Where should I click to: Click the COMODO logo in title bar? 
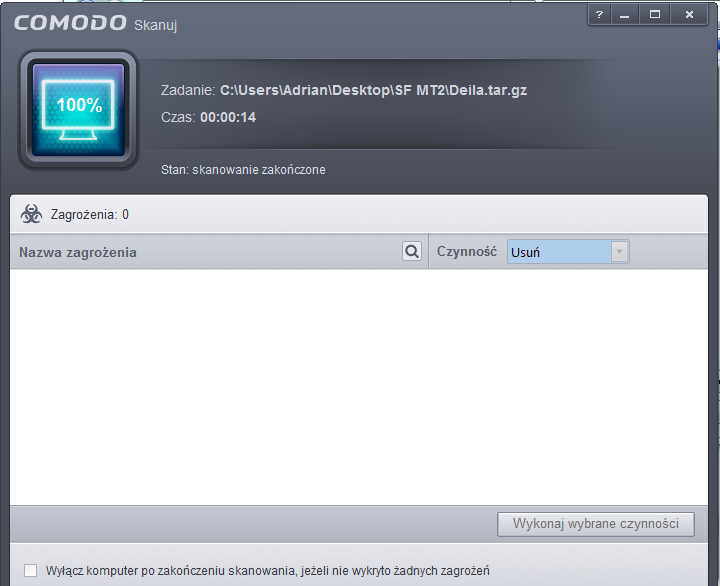[70, 23]
